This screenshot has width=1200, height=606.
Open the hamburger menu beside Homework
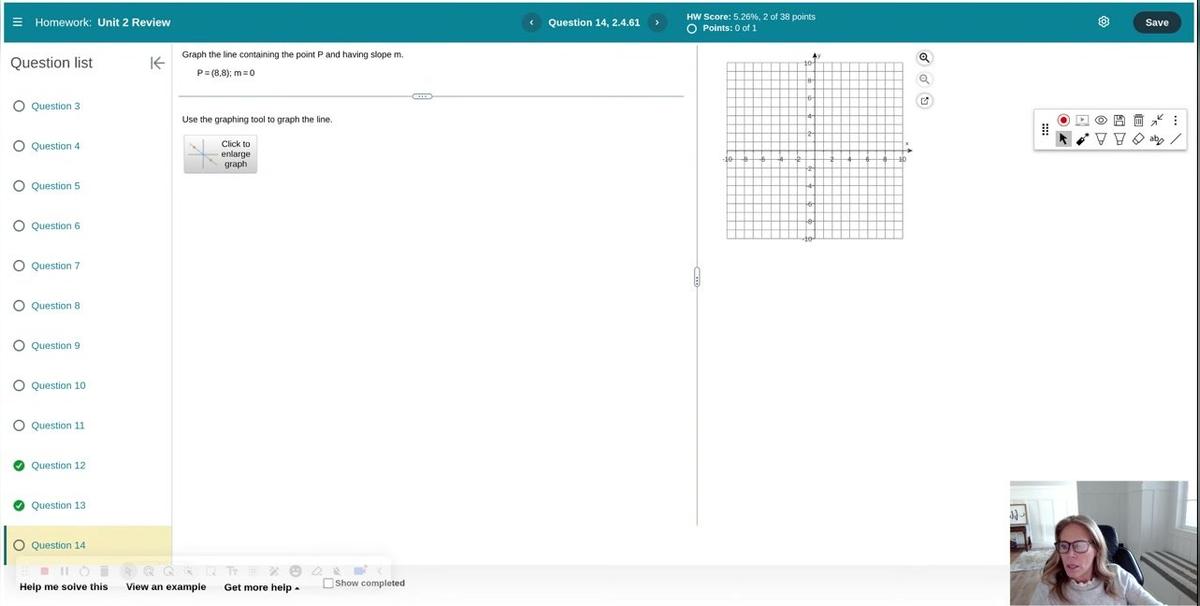(17, 22)
